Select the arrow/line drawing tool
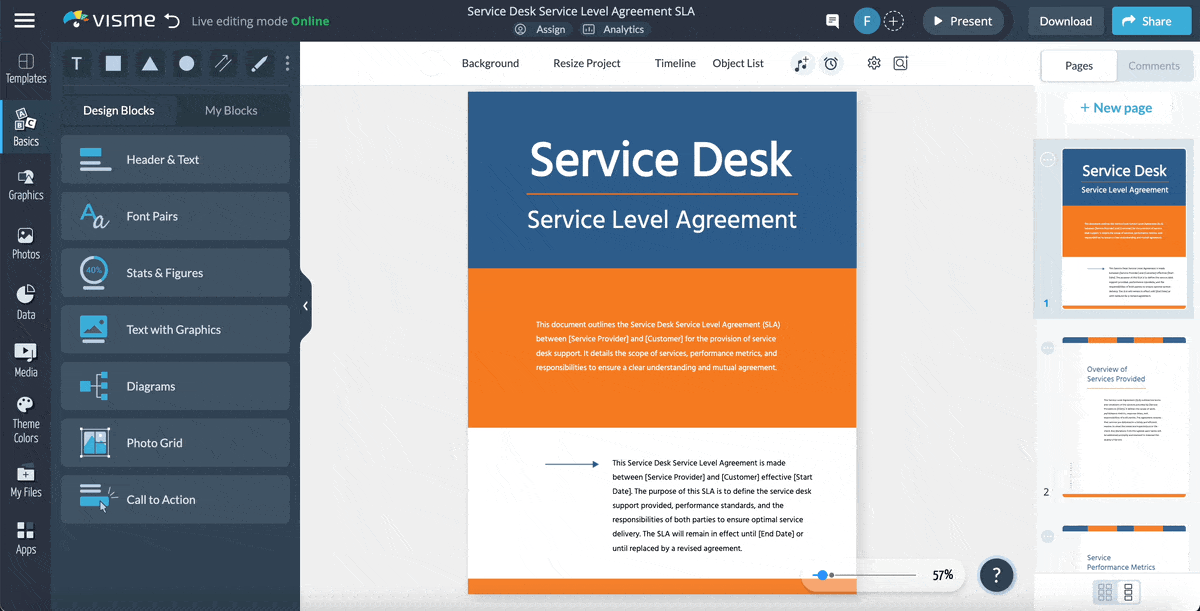This screenshot has height=611, width=1200. pyautogui.click(x=221, y=63)
